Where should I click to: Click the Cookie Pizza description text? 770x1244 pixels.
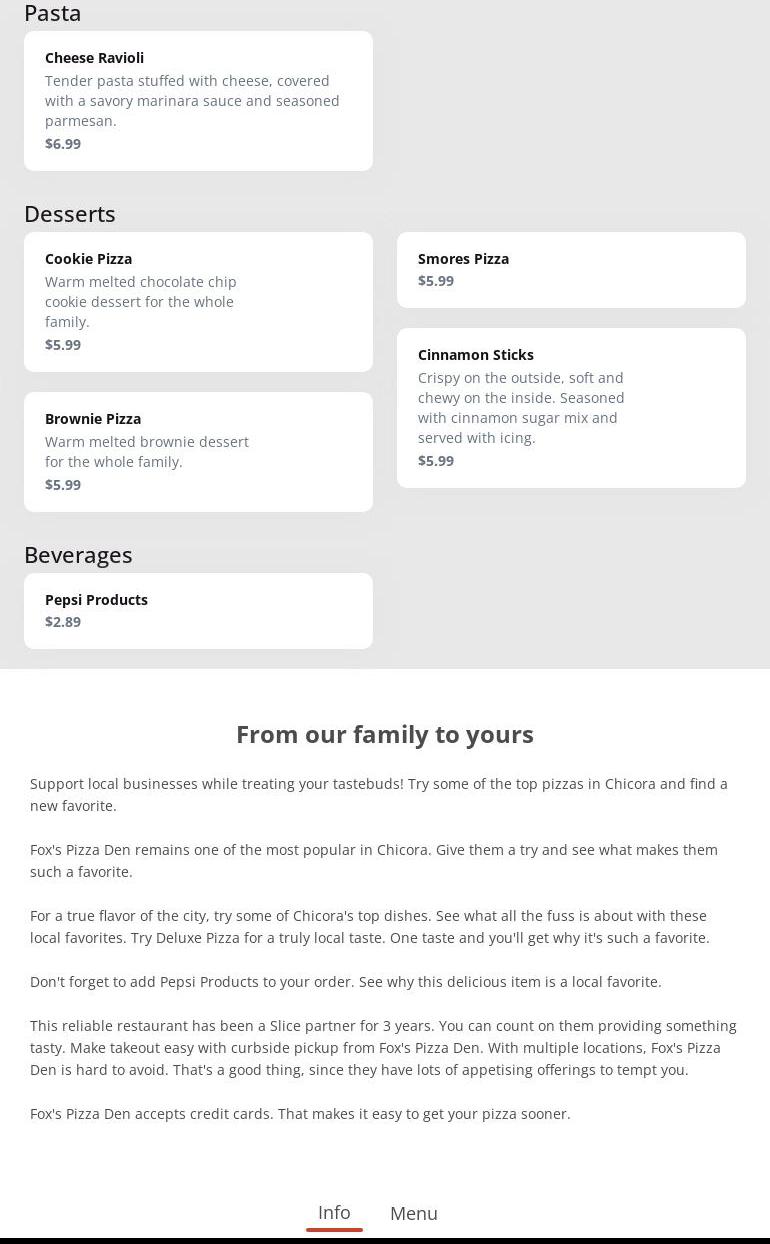pos(141,302)
